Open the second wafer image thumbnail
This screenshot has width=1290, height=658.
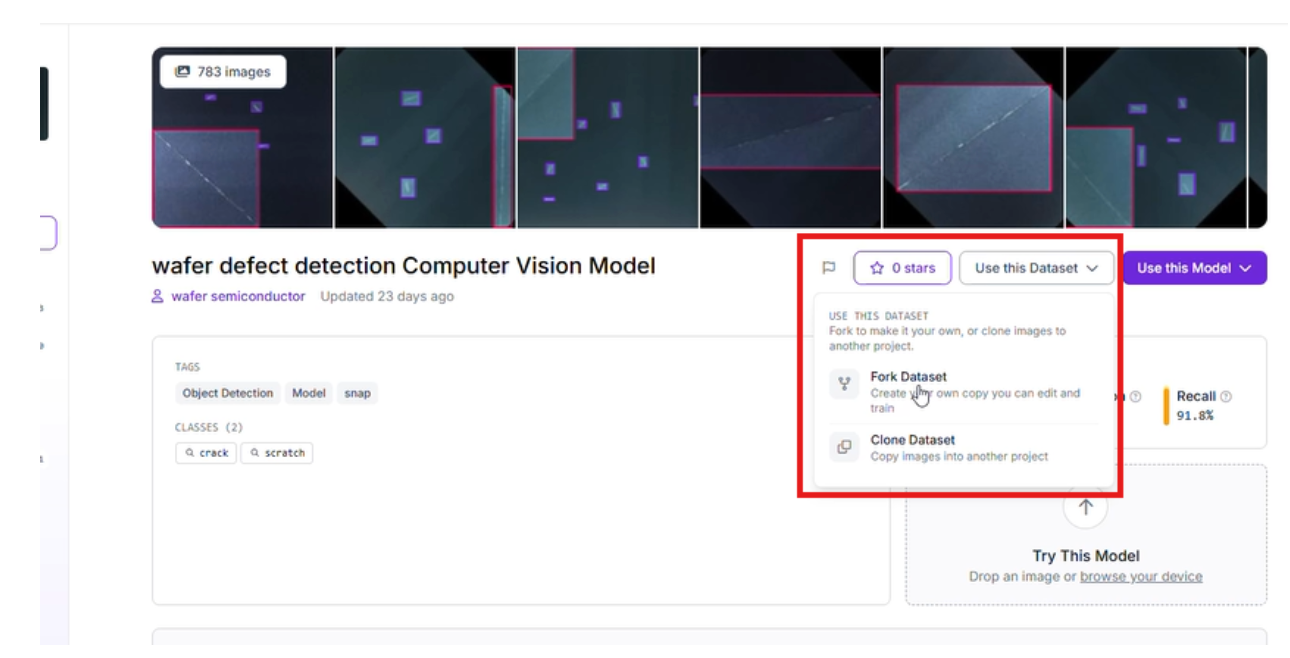pos(425,138)
